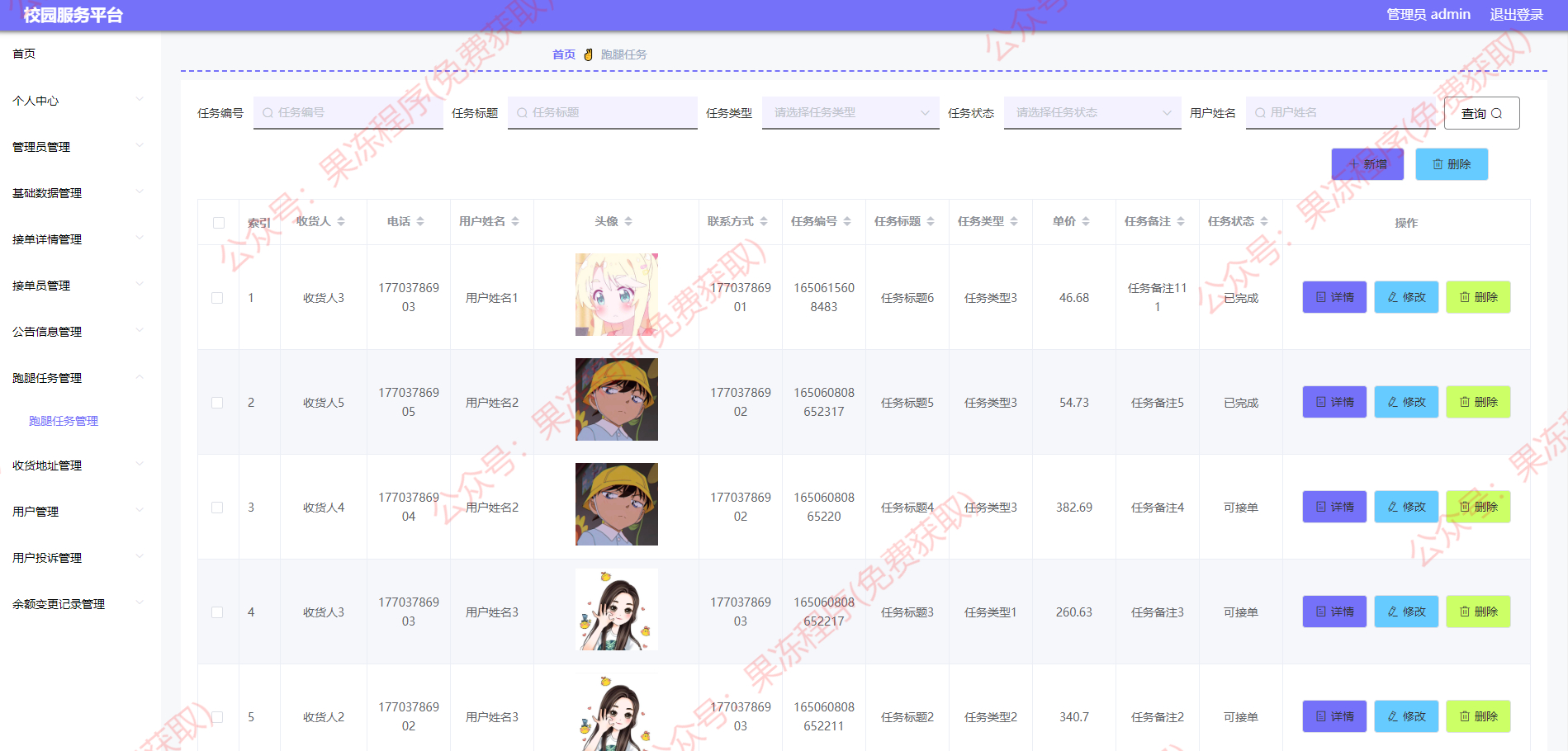Expand 基础数据管理 sidebar menu
The height and width of the screenshot is (751, 1568).
78,193
